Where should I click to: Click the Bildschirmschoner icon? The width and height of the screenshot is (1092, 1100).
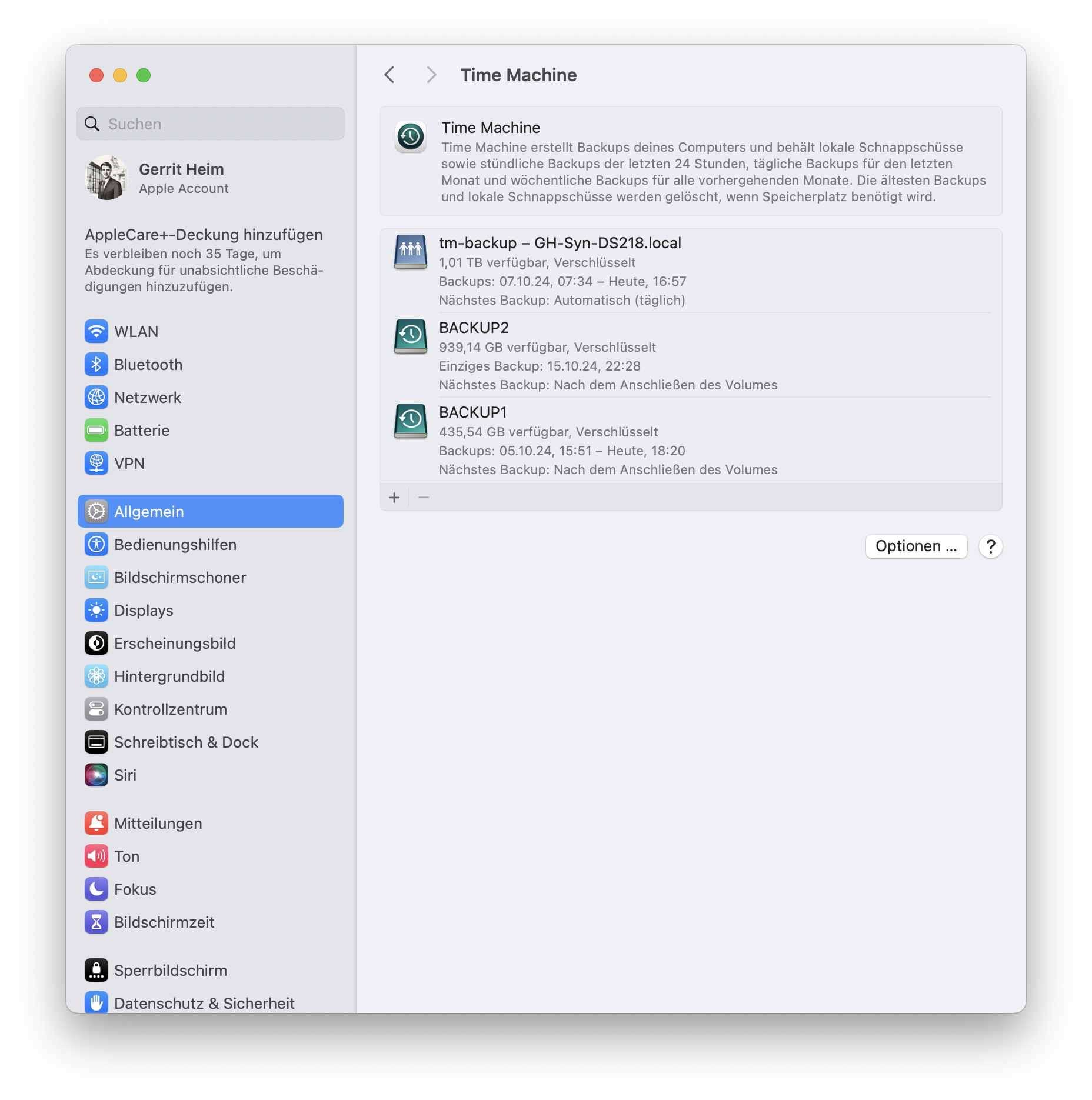pos(96,578)
